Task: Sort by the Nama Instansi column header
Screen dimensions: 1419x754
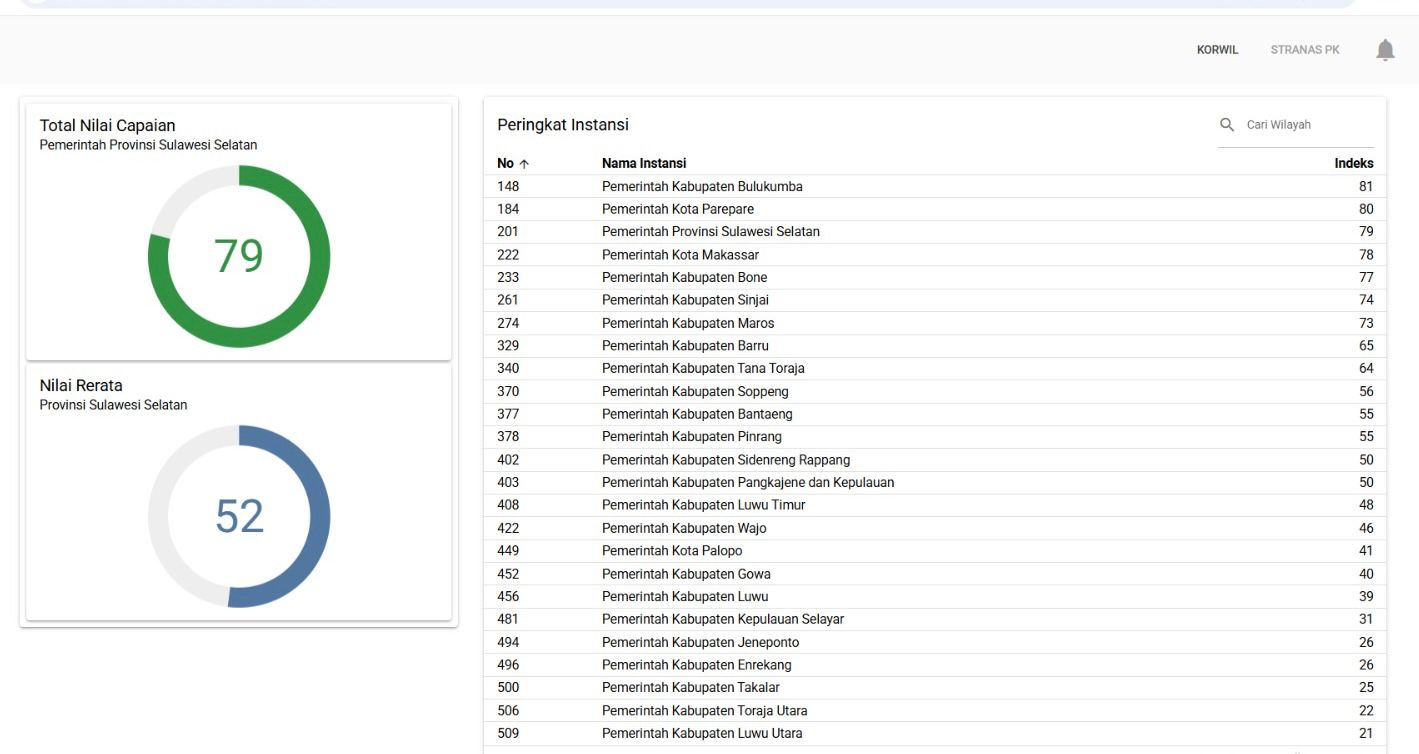Action: tap(644, 163)
